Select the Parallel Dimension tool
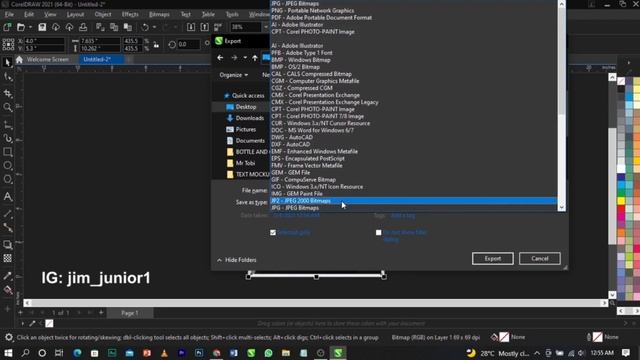This screenshot has width=640, height=360. tap(7, 213)
